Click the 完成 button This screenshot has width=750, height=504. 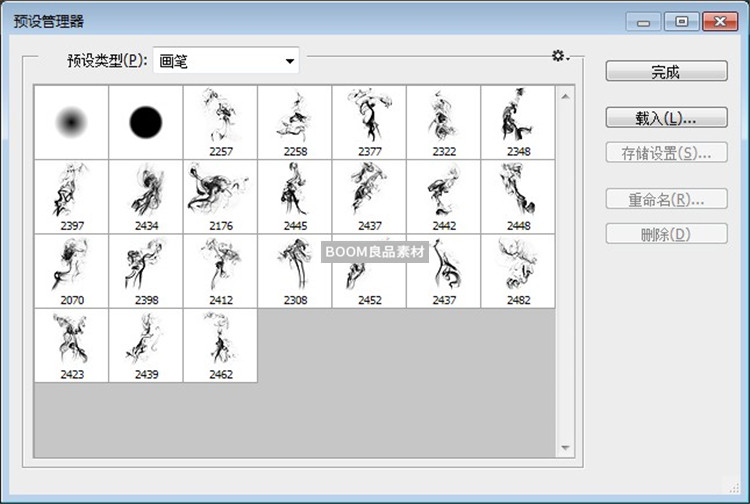[x=666, y=71]
